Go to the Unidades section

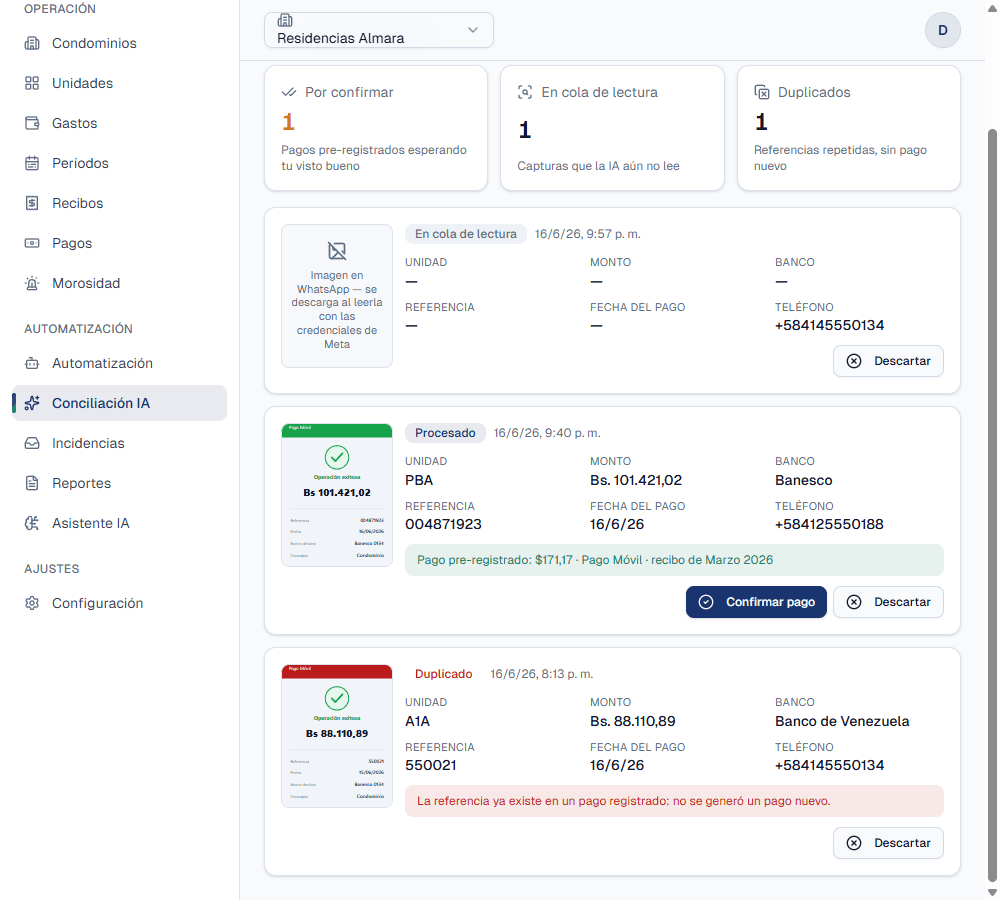[x=119, y=84]
